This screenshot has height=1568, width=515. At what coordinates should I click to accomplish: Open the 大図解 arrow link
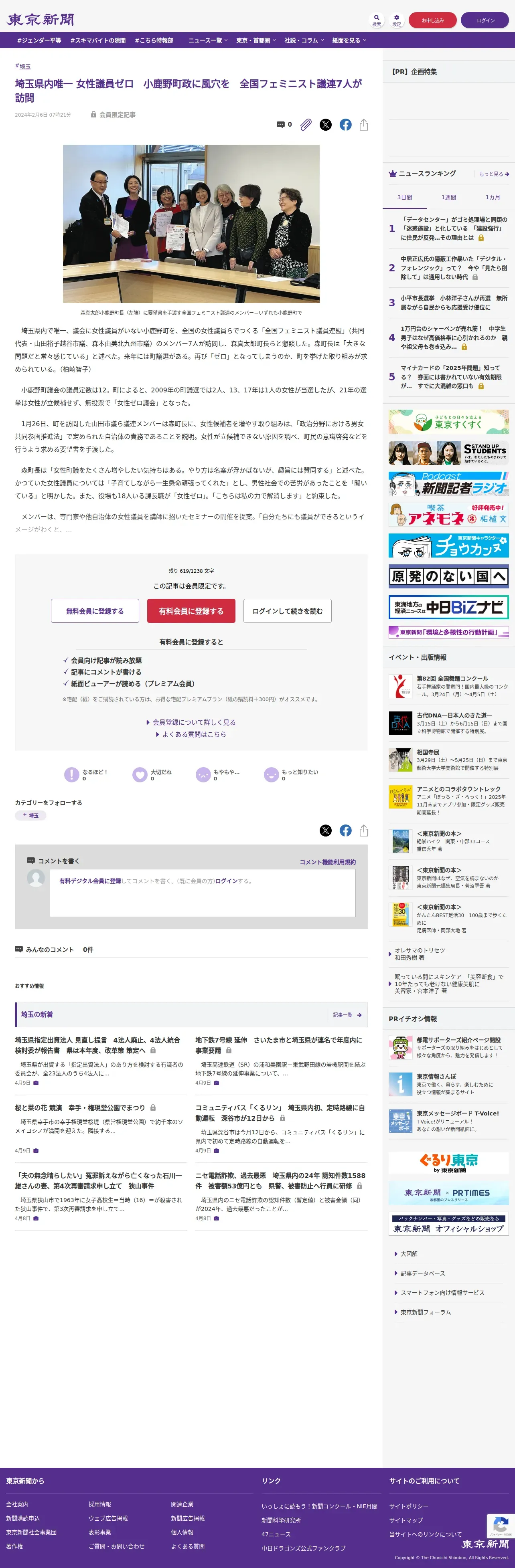pos(408,1254)
